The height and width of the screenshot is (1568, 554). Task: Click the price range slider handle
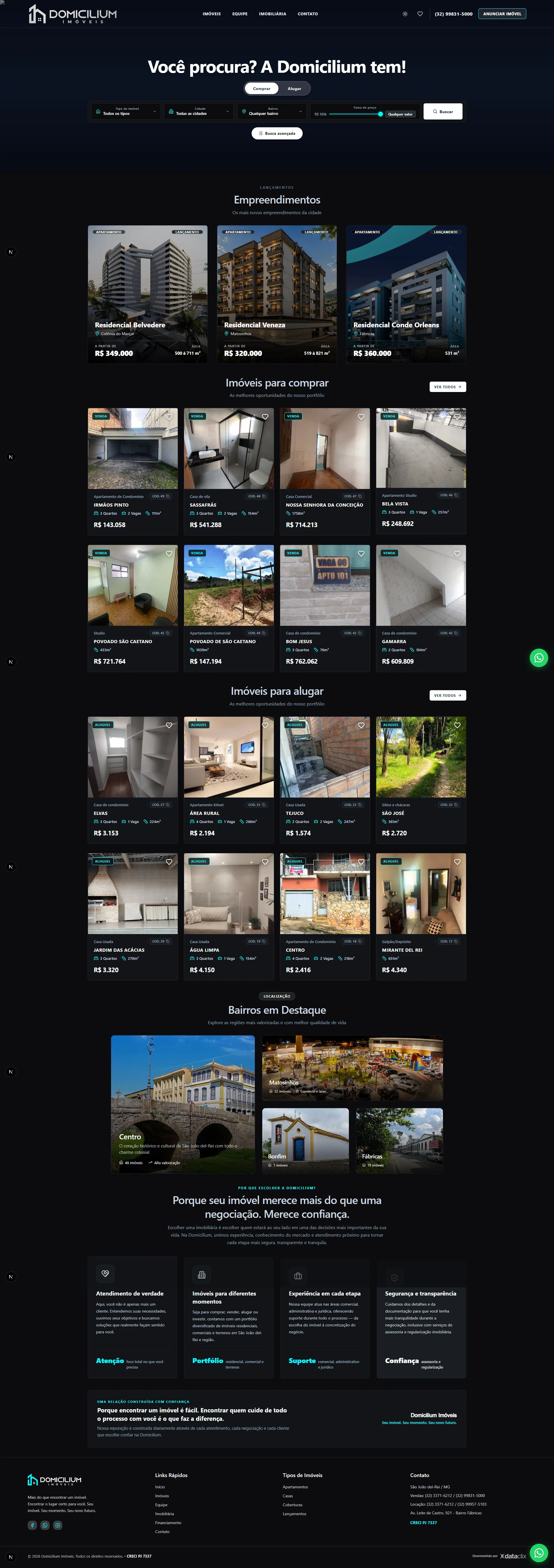[381, 114]
